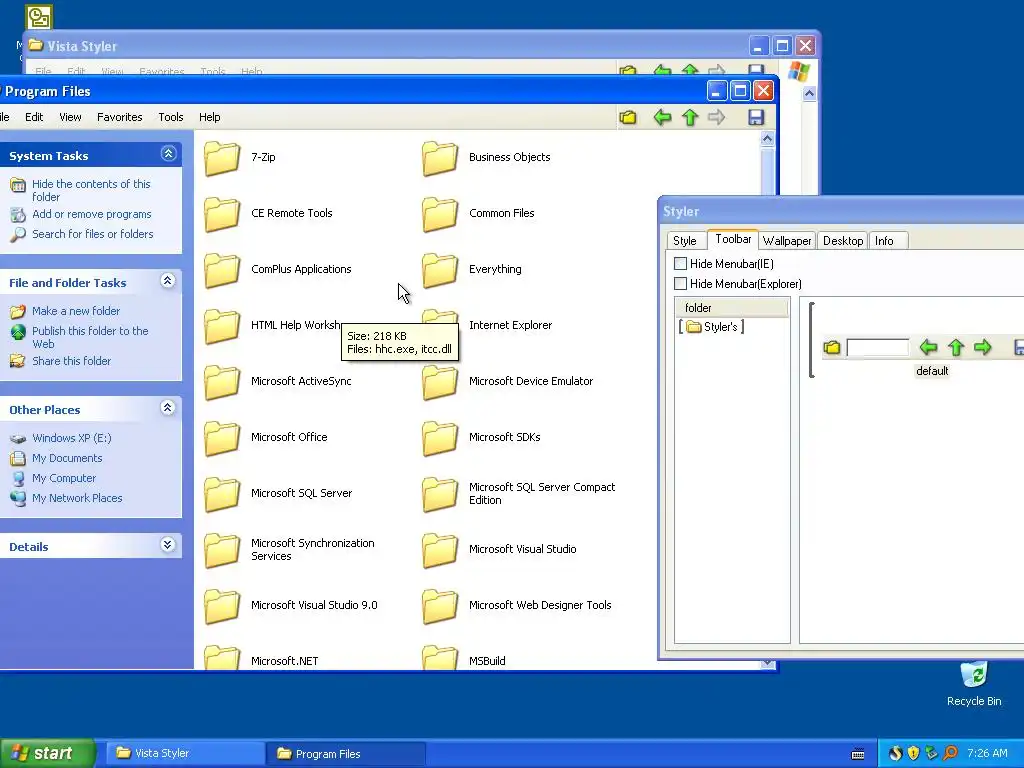Collapse the Other Places panel
Screen dimensions: 1024x768
pos(168,408)
